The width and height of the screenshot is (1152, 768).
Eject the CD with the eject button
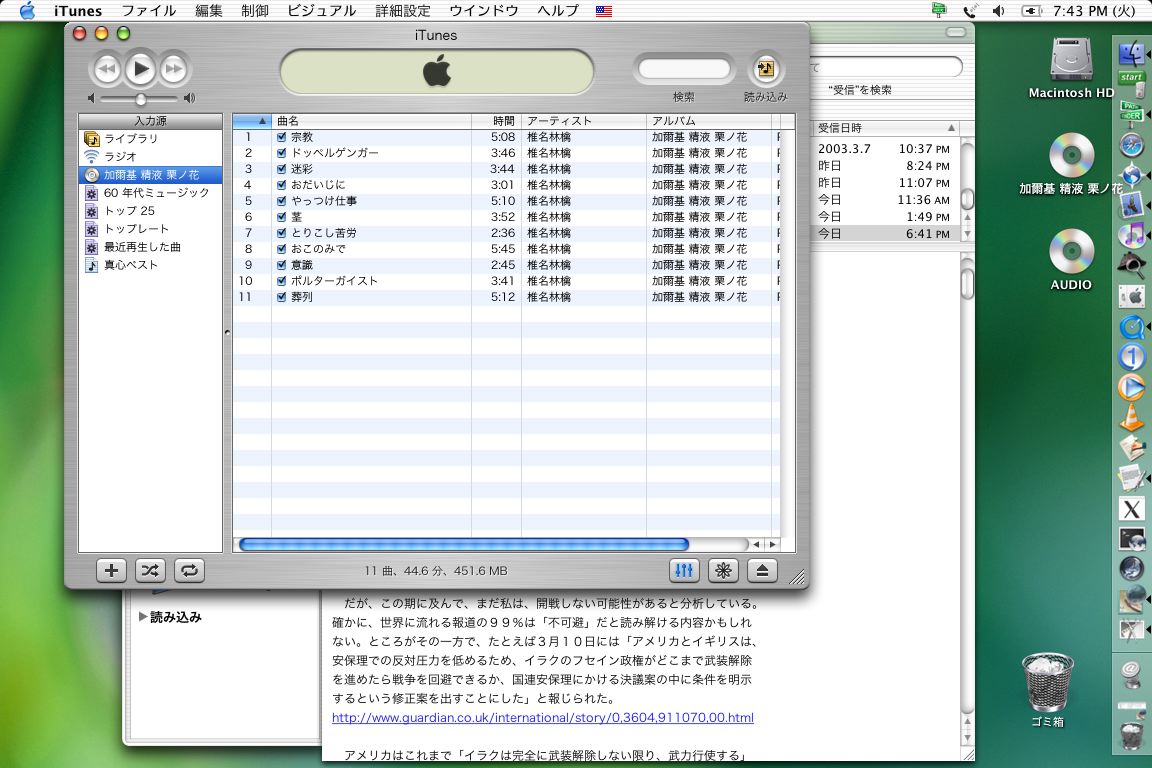[x=762, y=570]
